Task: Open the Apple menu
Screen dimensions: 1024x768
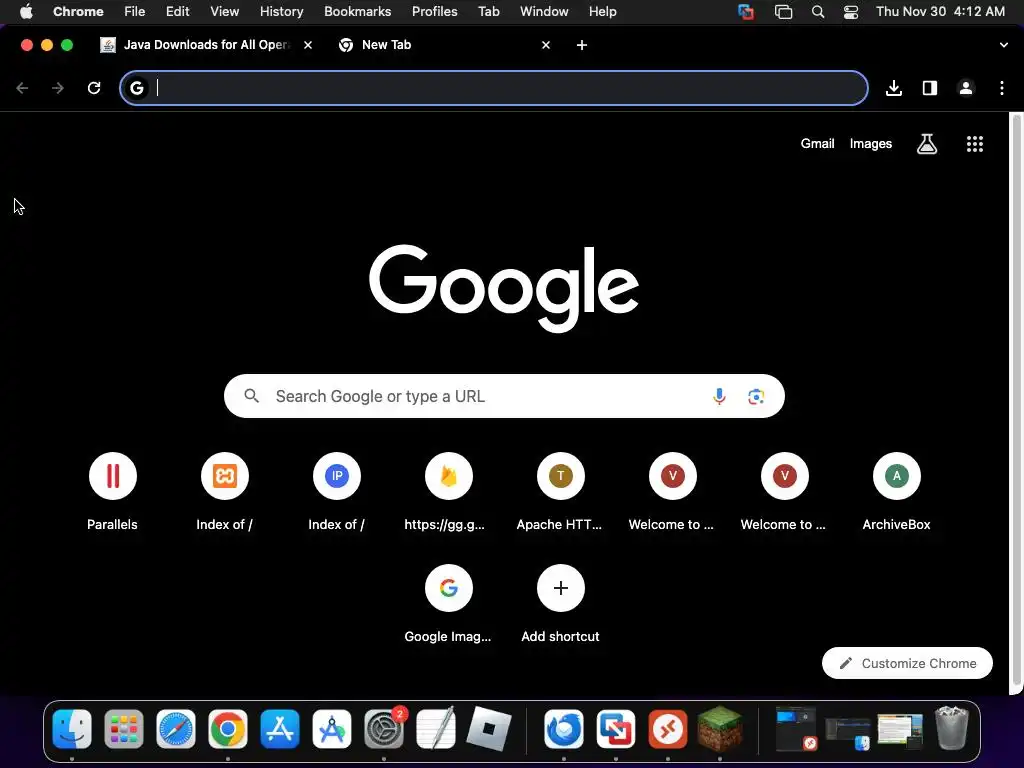Action: click(x=26, y=12)
